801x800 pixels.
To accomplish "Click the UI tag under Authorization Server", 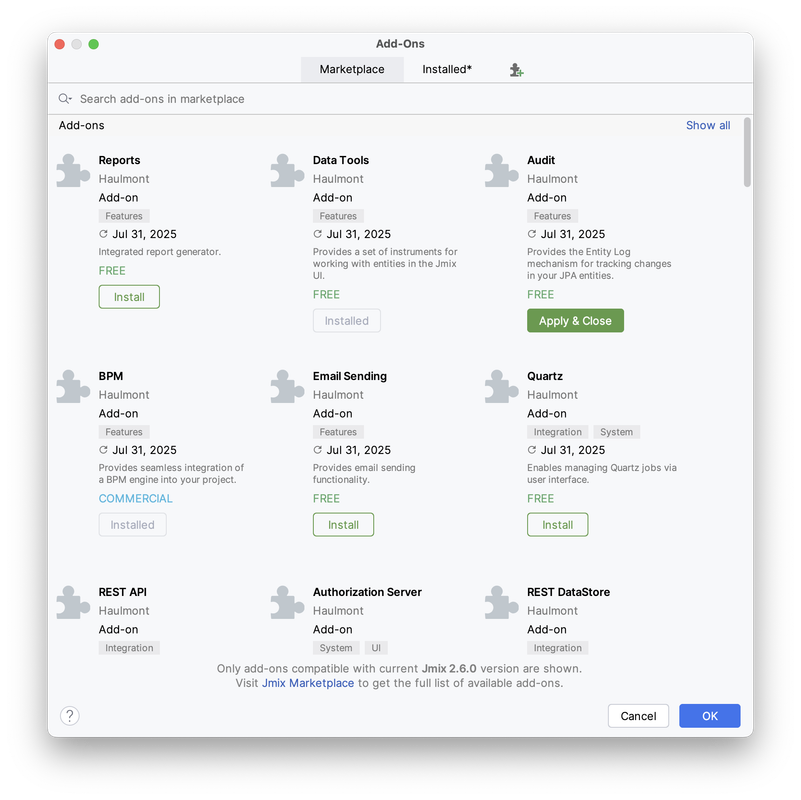I will 376,648.
